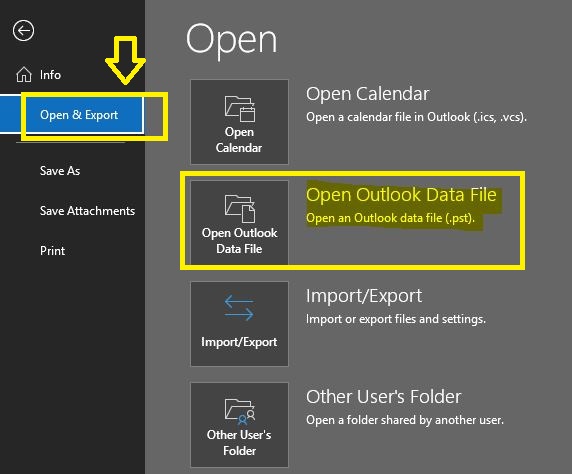
Task: Click the shared folder with users icon
Action: tap(240, 412)
